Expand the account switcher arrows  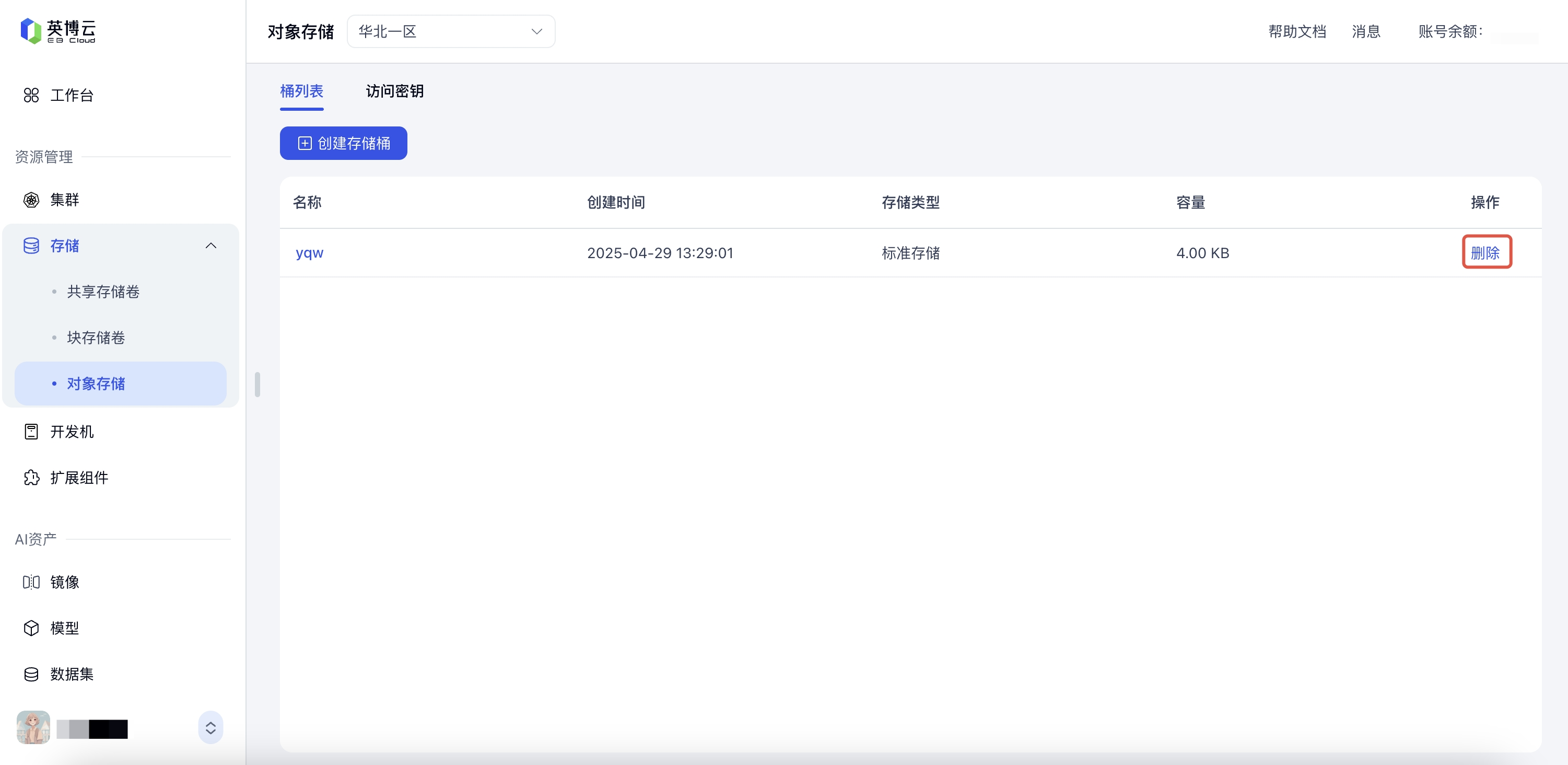click(210, 728)
